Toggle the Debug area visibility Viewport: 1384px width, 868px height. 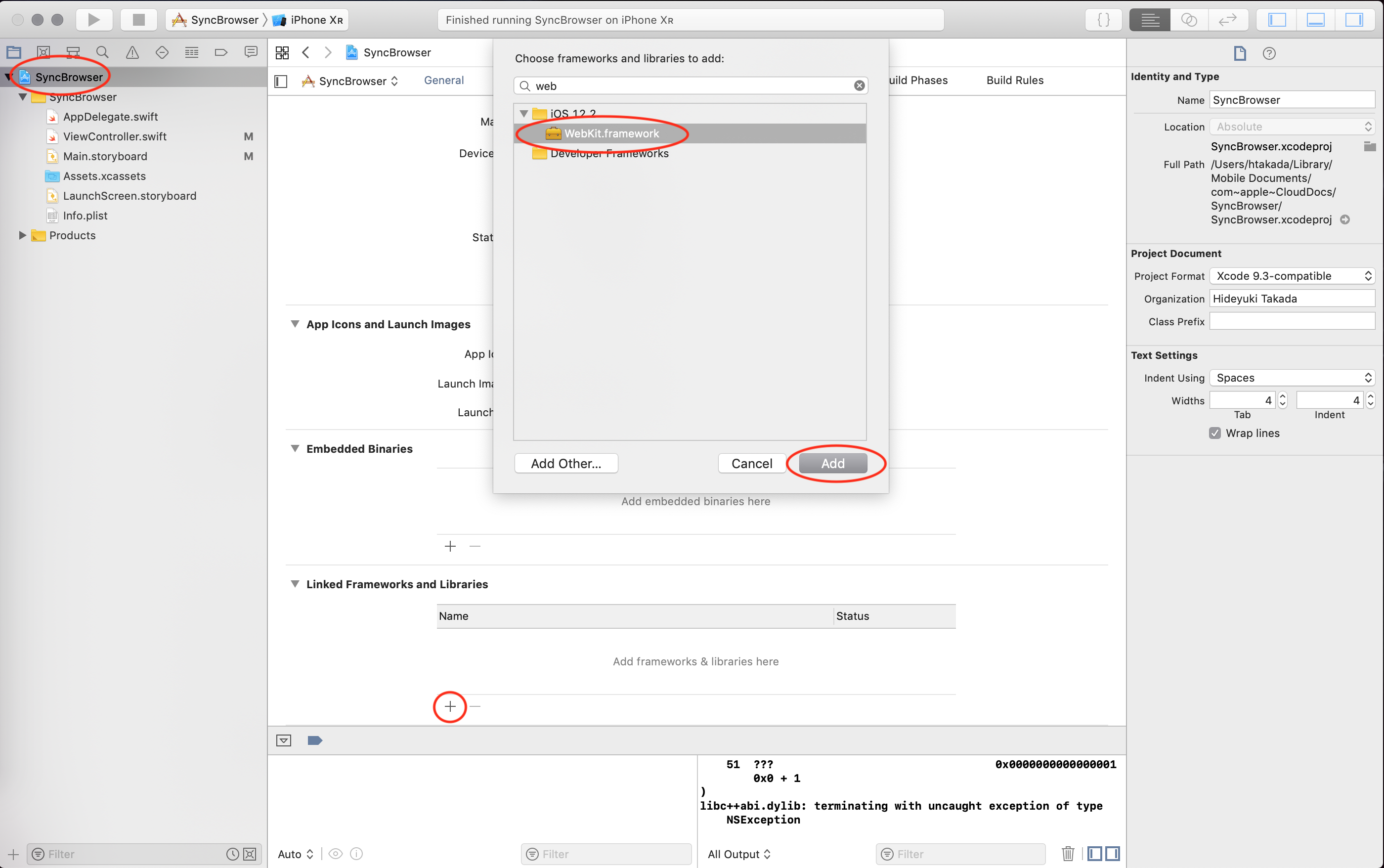1315,19
